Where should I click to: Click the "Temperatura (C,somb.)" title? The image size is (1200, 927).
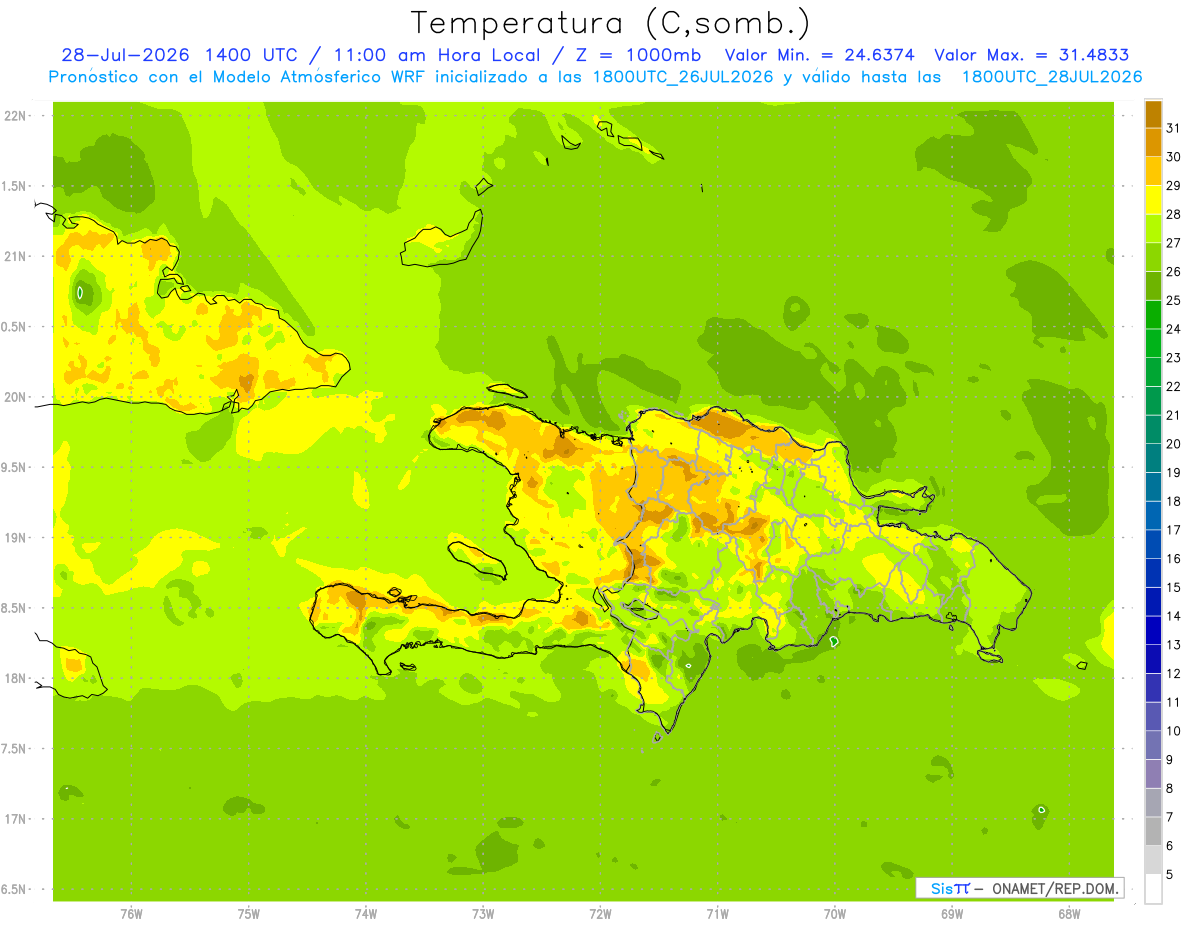[611, 23]
